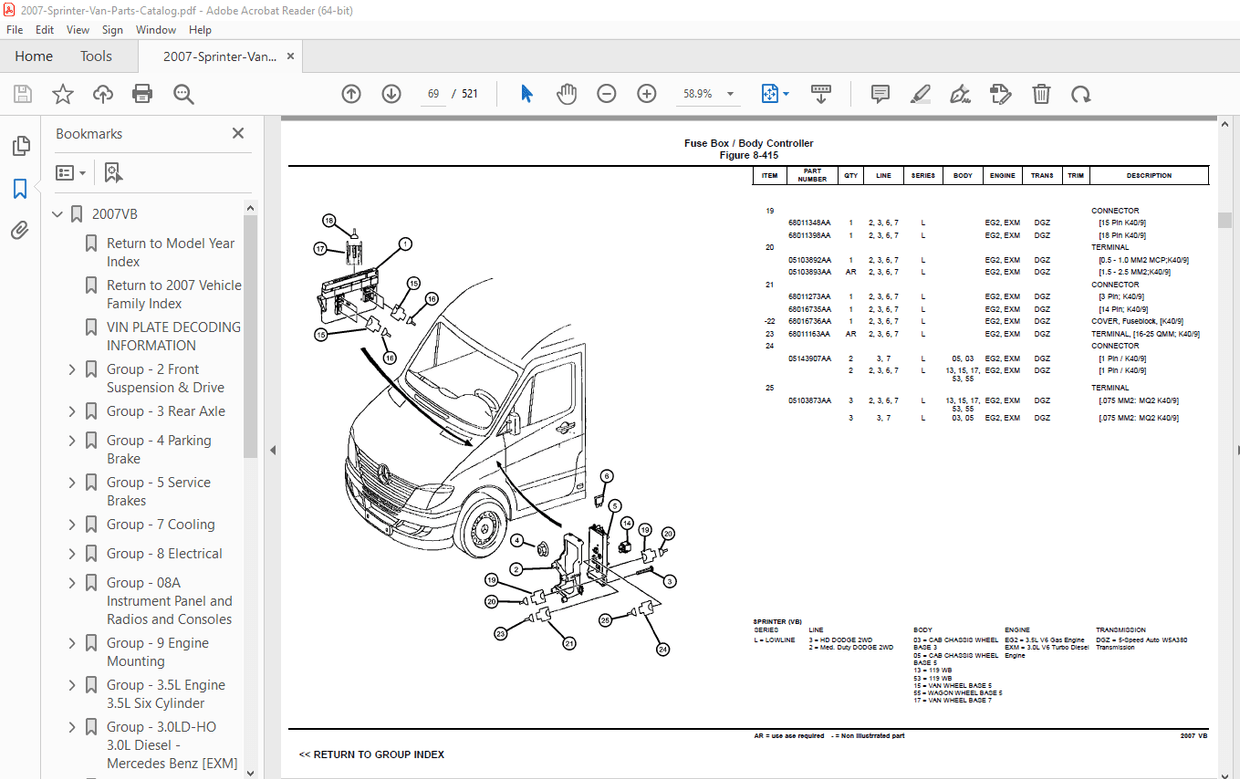Open the zoom percentage dropdown
Image resolution: width=1240 pixels, height=779 pixels.
(x=730, y=93)
